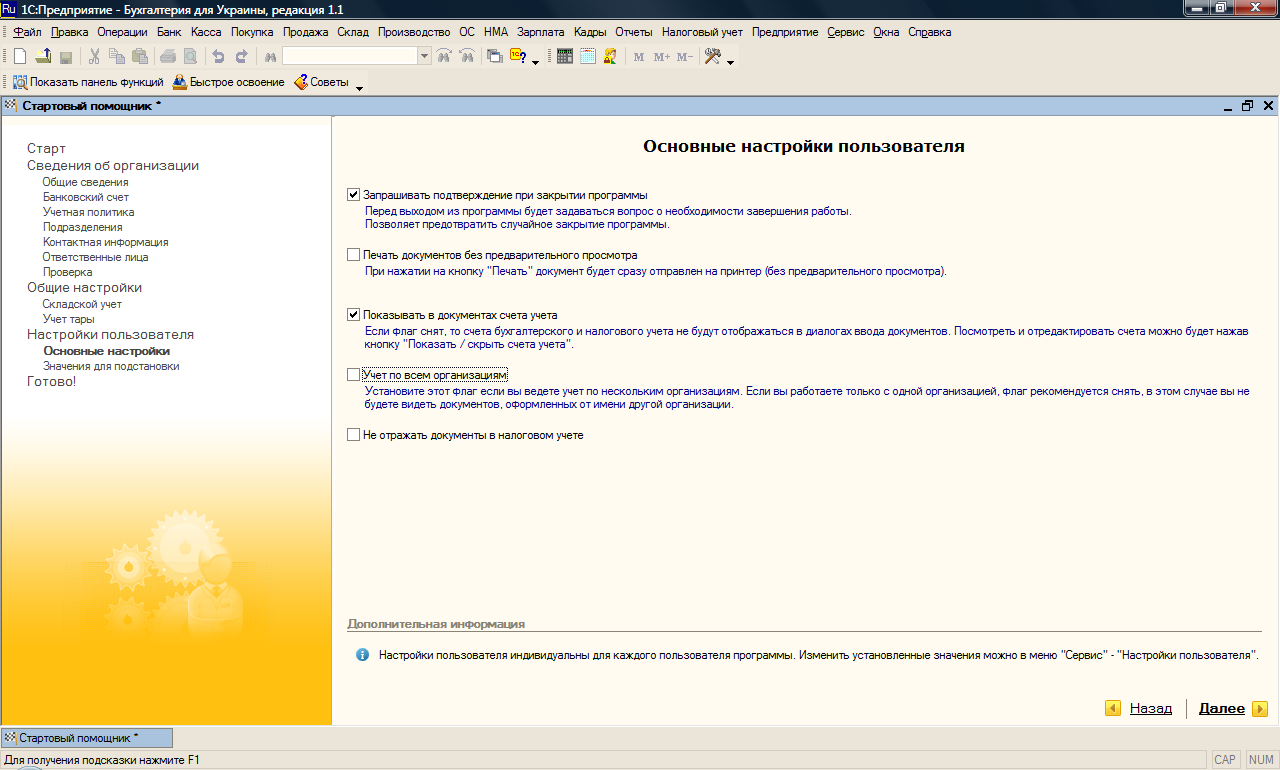Go back with the Назад link
Screen dimensions: 1280x770
(1151, 708)
